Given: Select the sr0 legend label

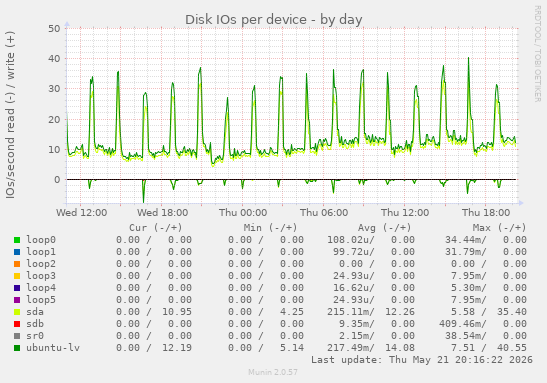Looking at the screenshot, I should click(x=35, y=336).
